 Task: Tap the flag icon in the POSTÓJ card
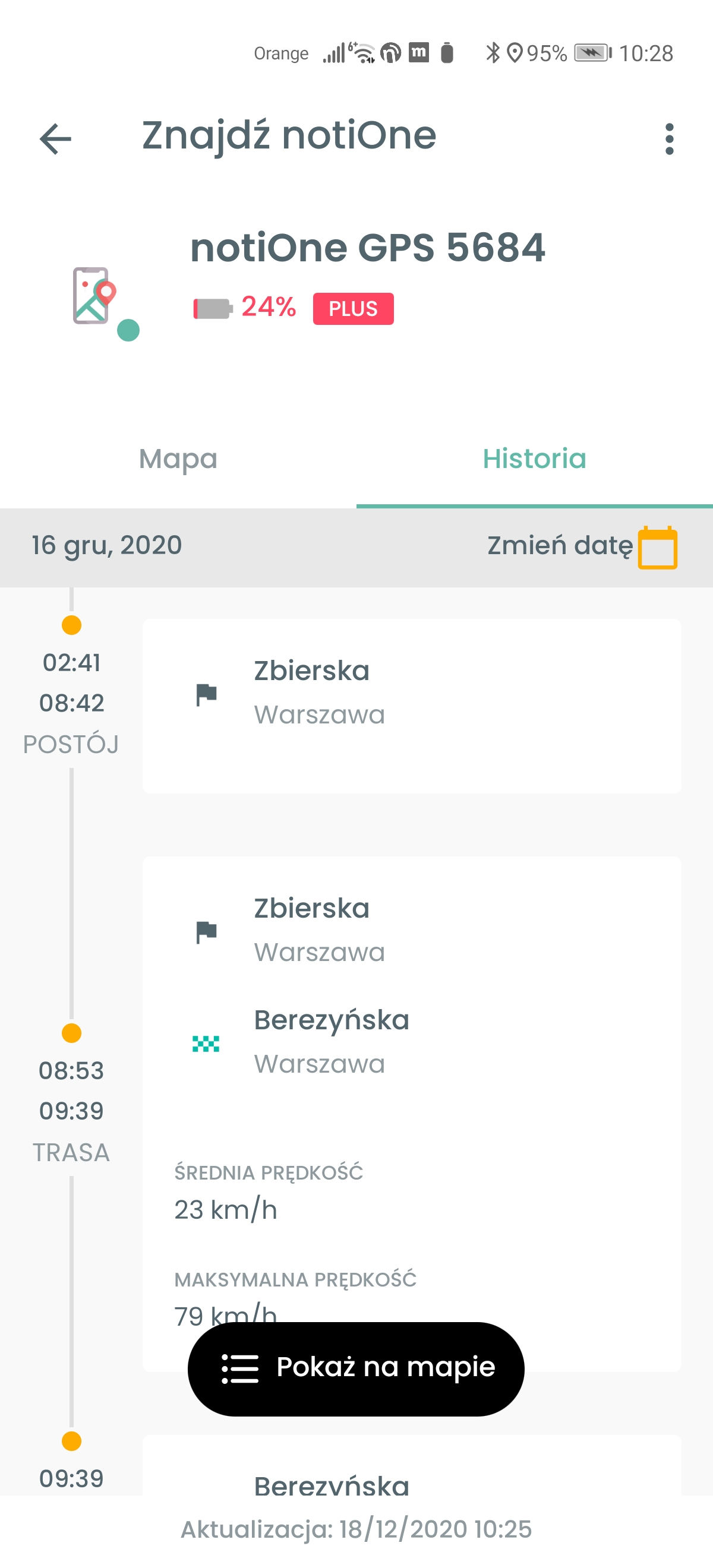click(206, 694)
